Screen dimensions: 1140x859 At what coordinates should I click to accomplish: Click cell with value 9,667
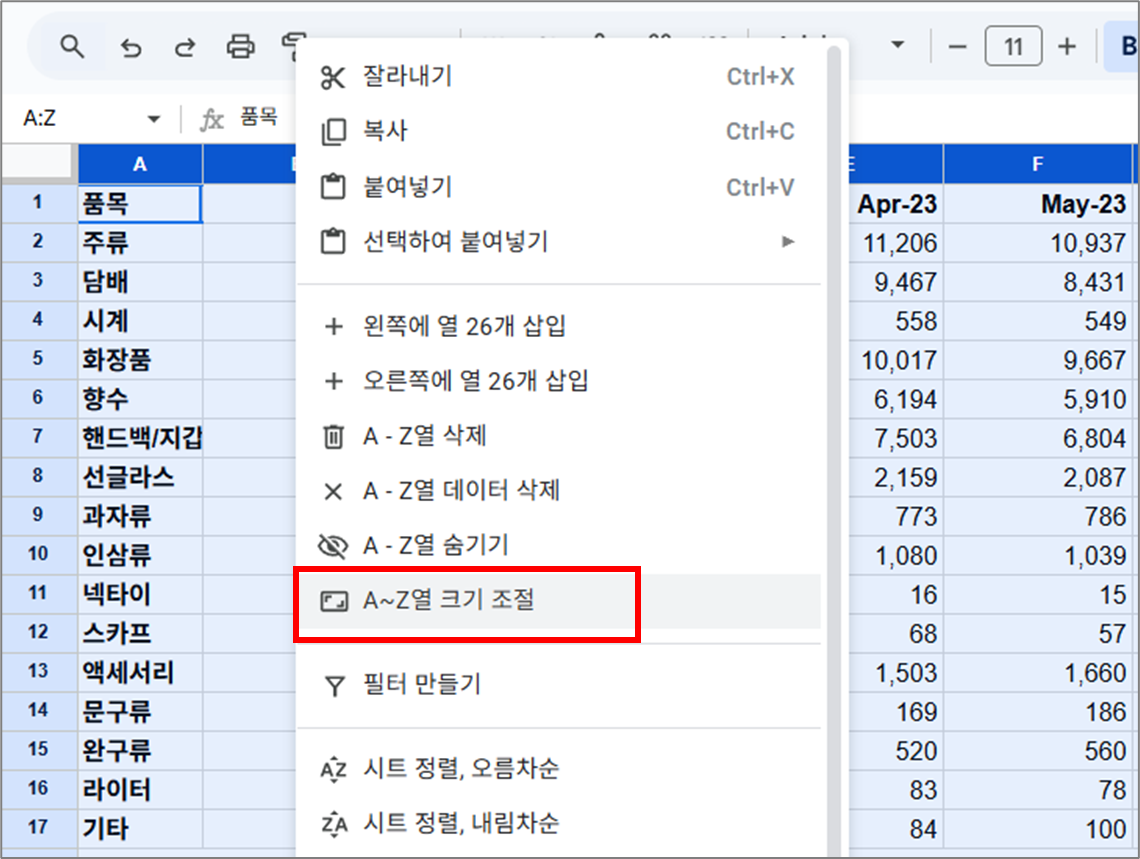1037,360
